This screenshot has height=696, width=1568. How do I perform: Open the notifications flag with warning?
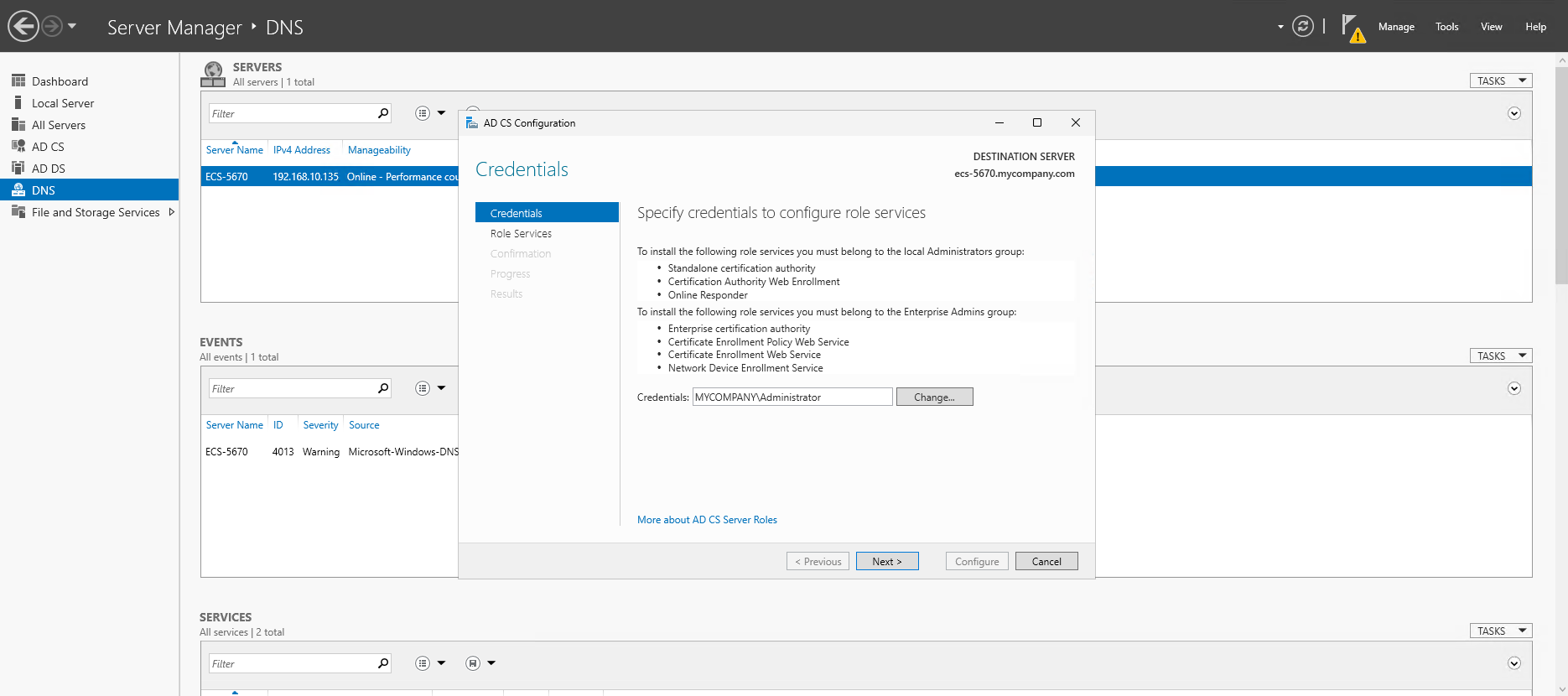point(1352,27)
